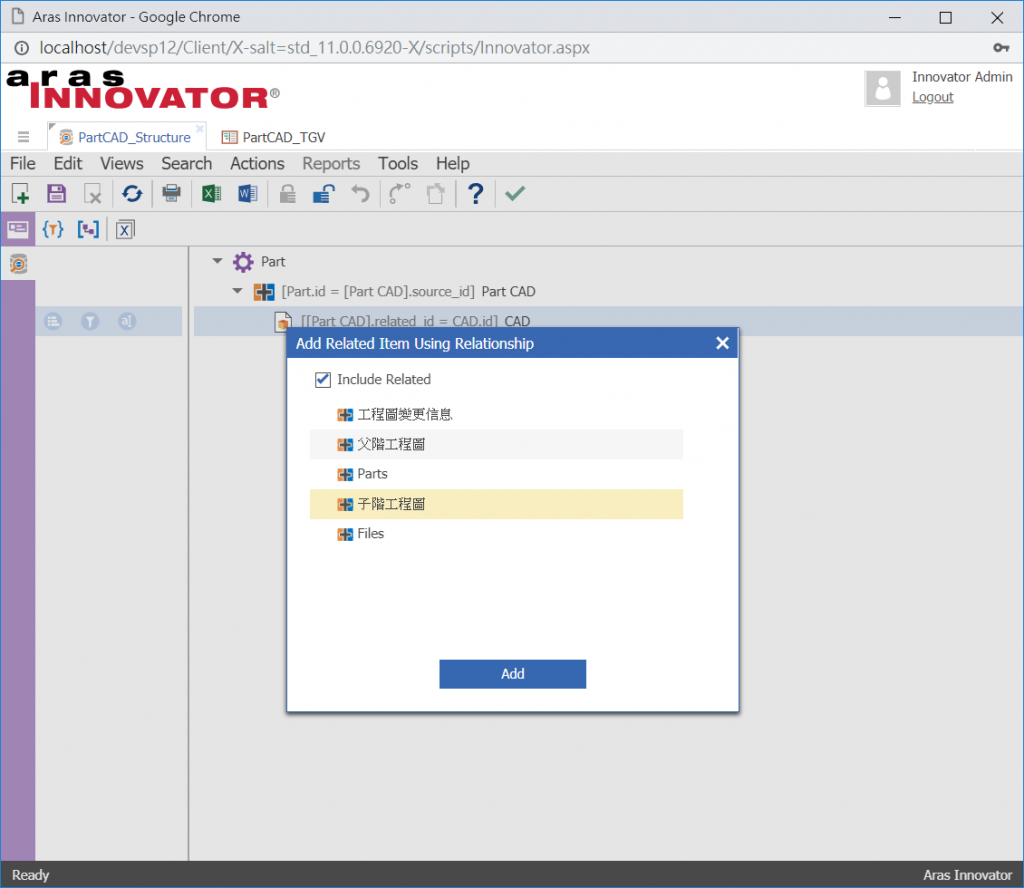
Task: Open the Actions menu
Action: 257,163
